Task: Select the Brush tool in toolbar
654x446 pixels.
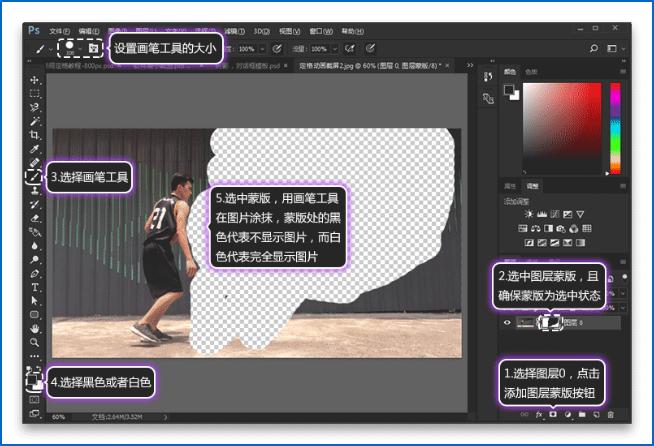Action: pos(35,176)
